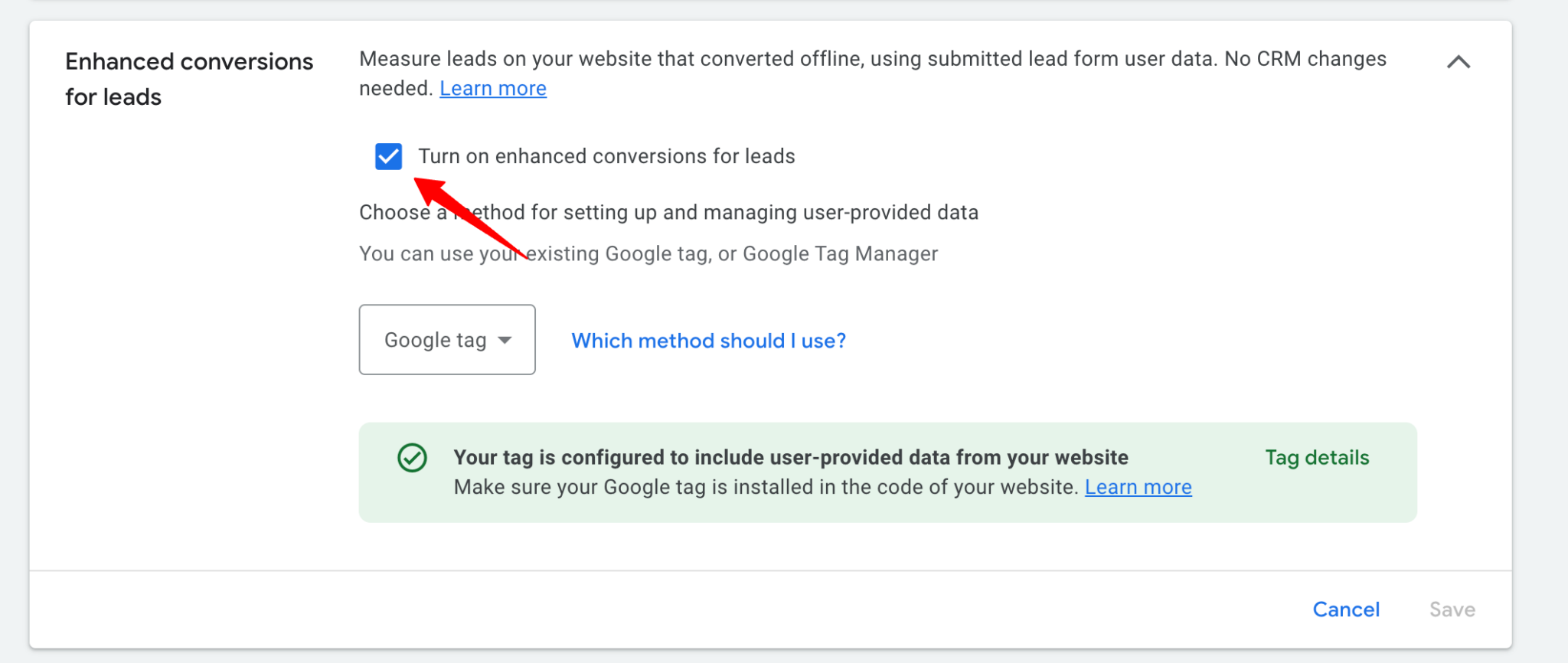Click the "Measure leads on your website" description
The width and height of the screenshot is (1568, 663).
tap(871, 58)
